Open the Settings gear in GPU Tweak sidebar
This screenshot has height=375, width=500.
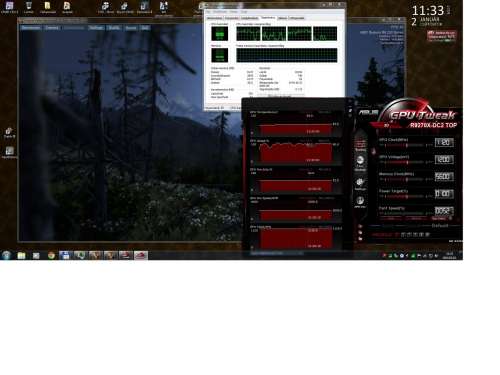click(x=360, y=184)
